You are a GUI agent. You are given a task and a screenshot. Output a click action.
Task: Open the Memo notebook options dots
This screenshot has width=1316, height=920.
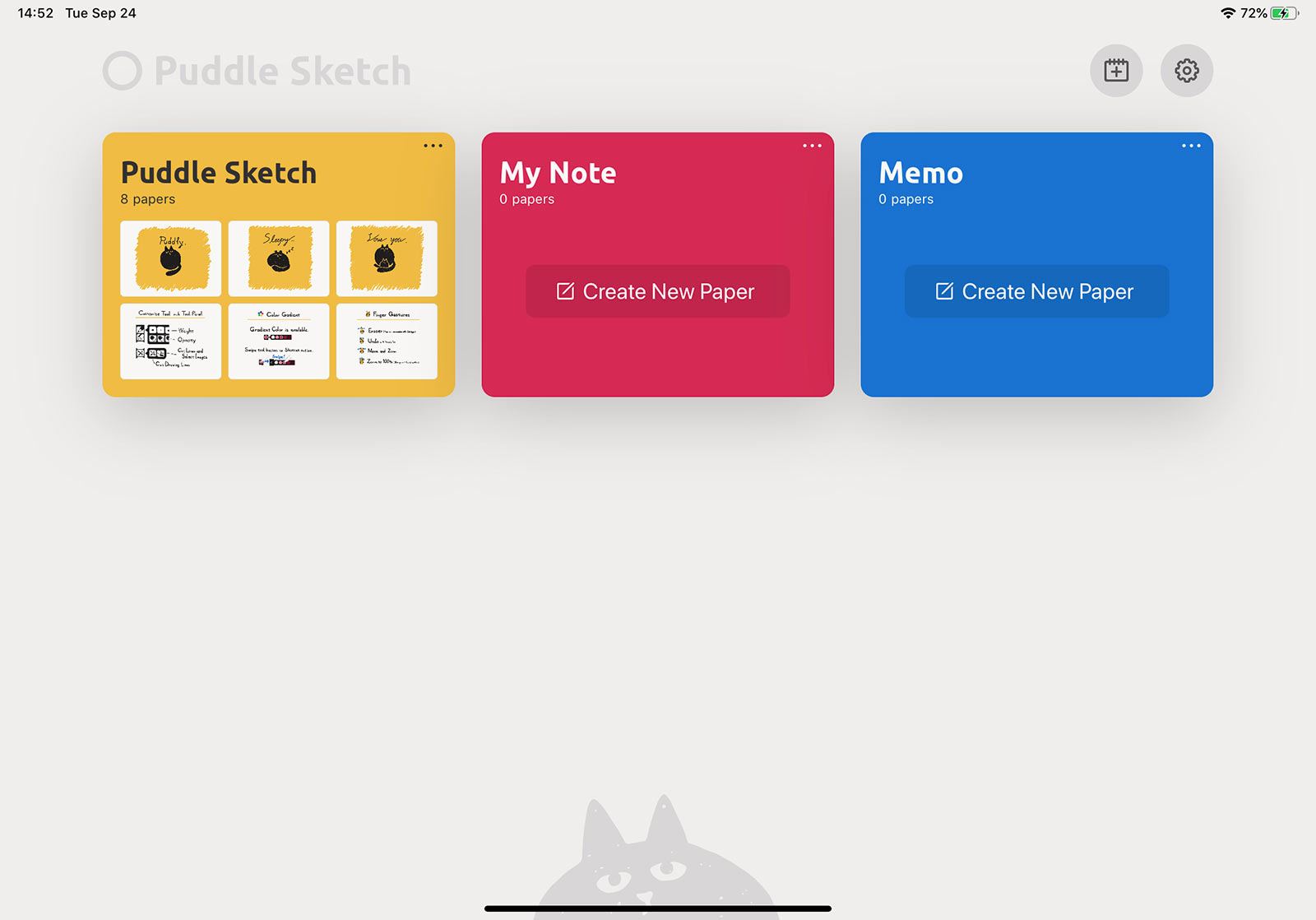1191,146
